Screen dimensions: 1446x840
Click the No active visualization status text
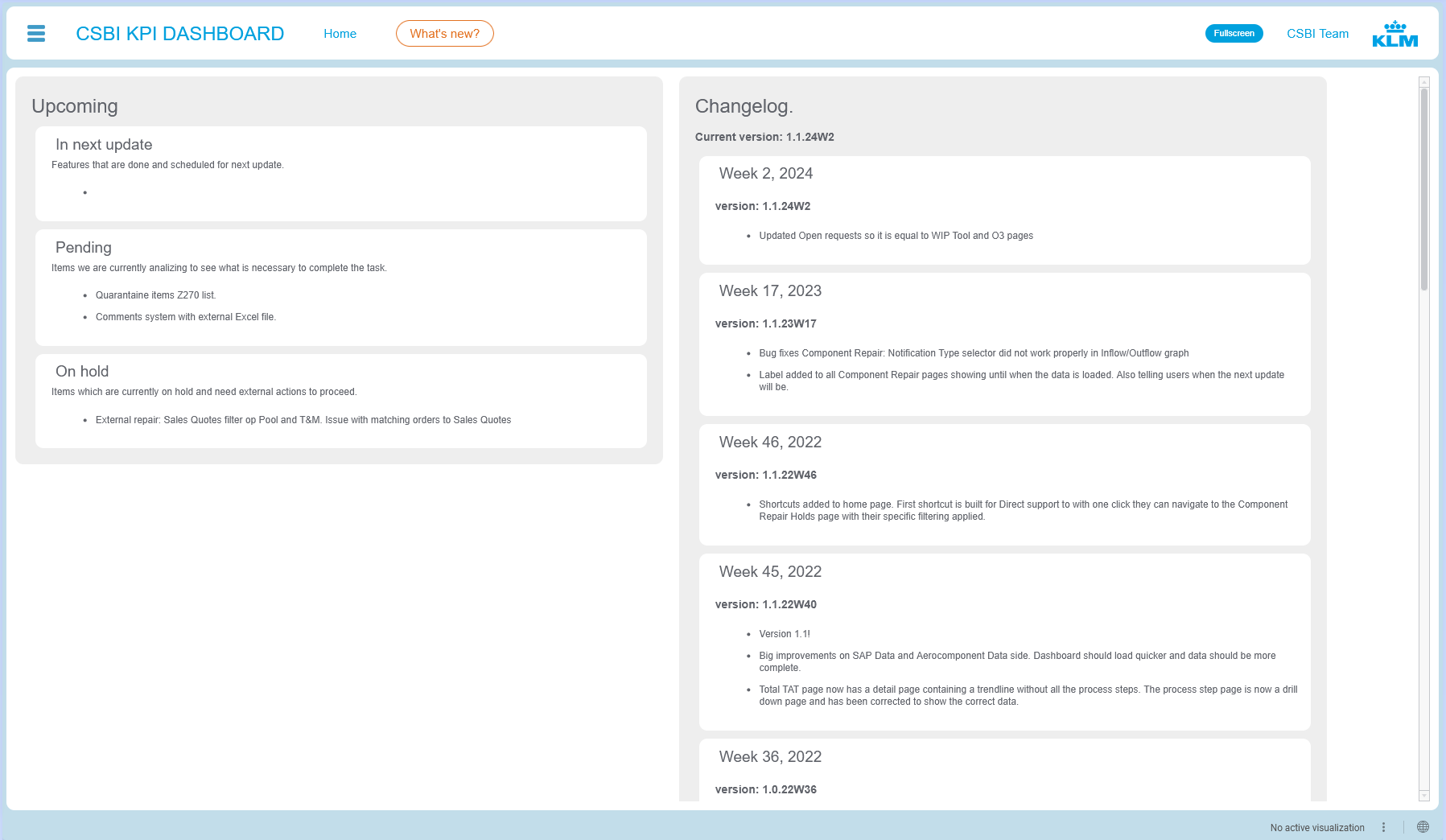pyautogui.click(x=1316, y=827)
